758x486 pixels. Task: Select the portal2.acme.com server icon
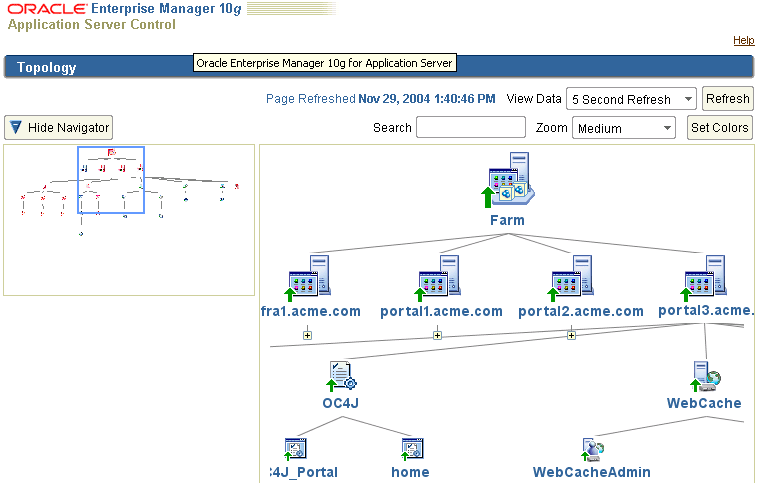[570, 278]
